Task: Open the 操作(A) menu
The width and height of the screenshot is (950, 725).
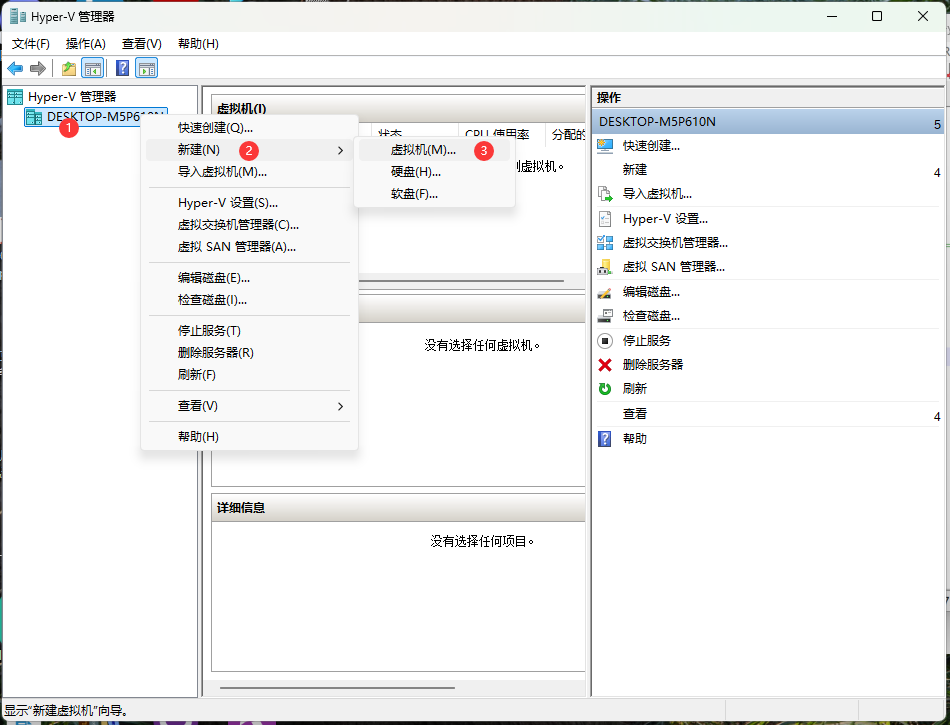Action: (85, 44)
